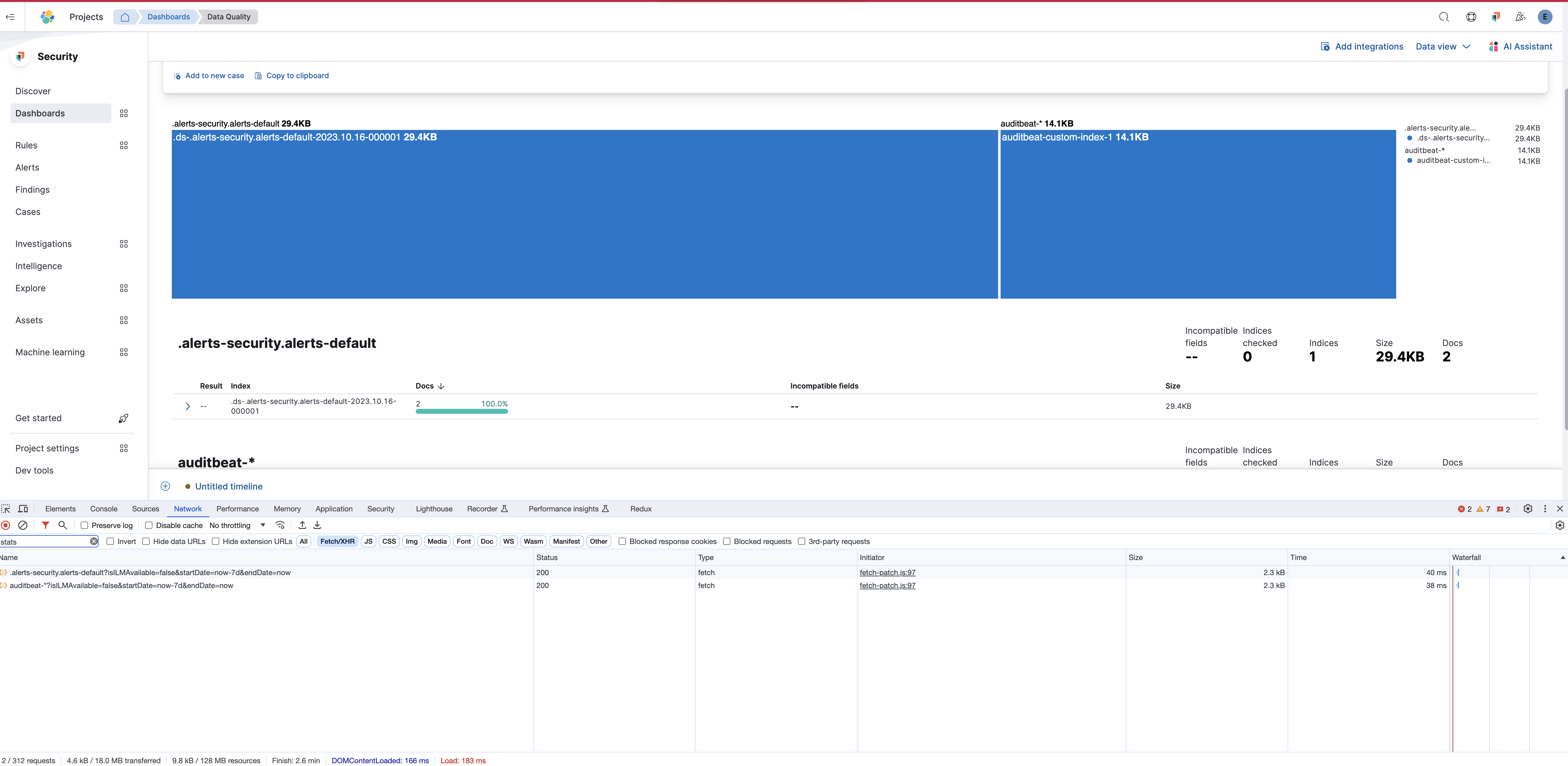Click Copy to clipboard
Viewport: 1568px width, 766px height.
tap(292, 76)
